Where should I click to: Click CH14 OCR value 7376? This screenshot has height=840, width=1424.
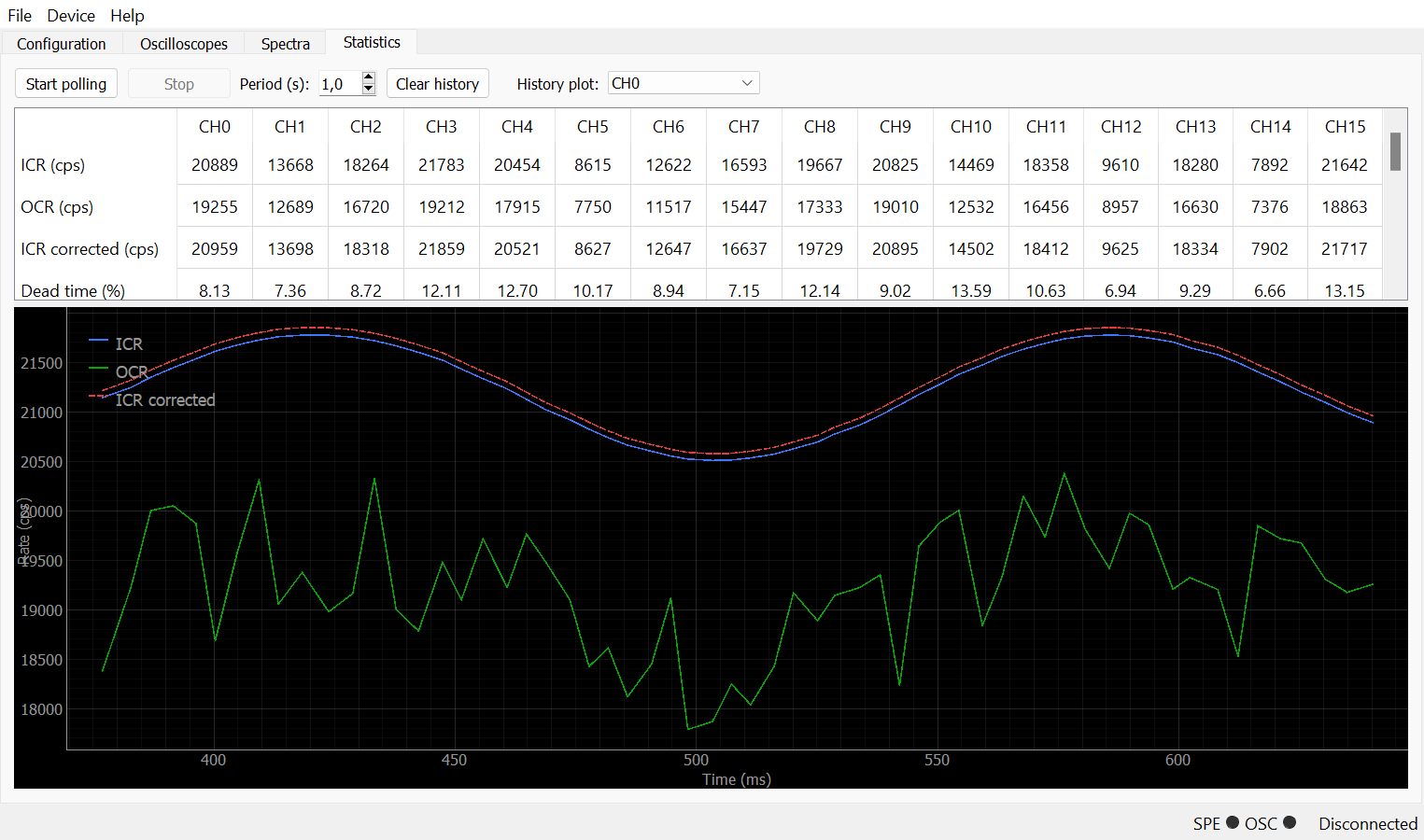(x=1270, y=206)
